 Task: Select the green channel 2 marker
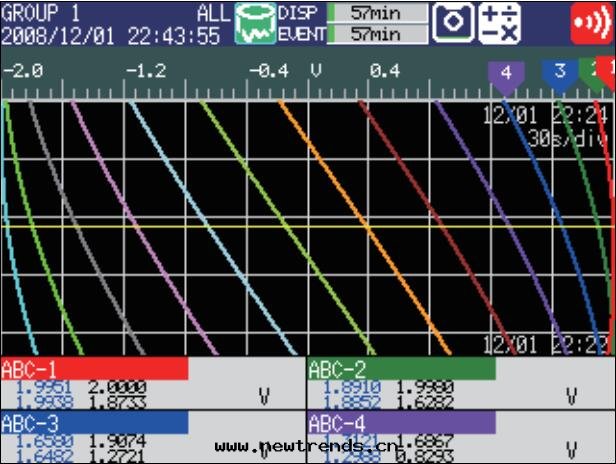coord(588,75)
